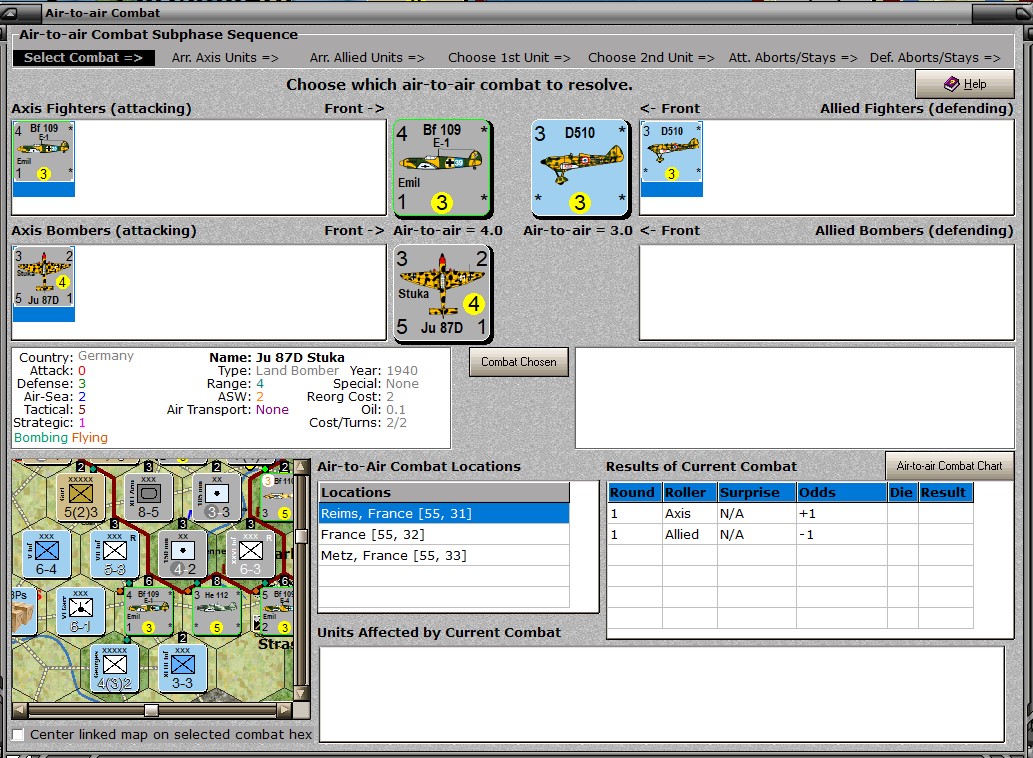Click the Roller column header

click(x=690, y=493)
